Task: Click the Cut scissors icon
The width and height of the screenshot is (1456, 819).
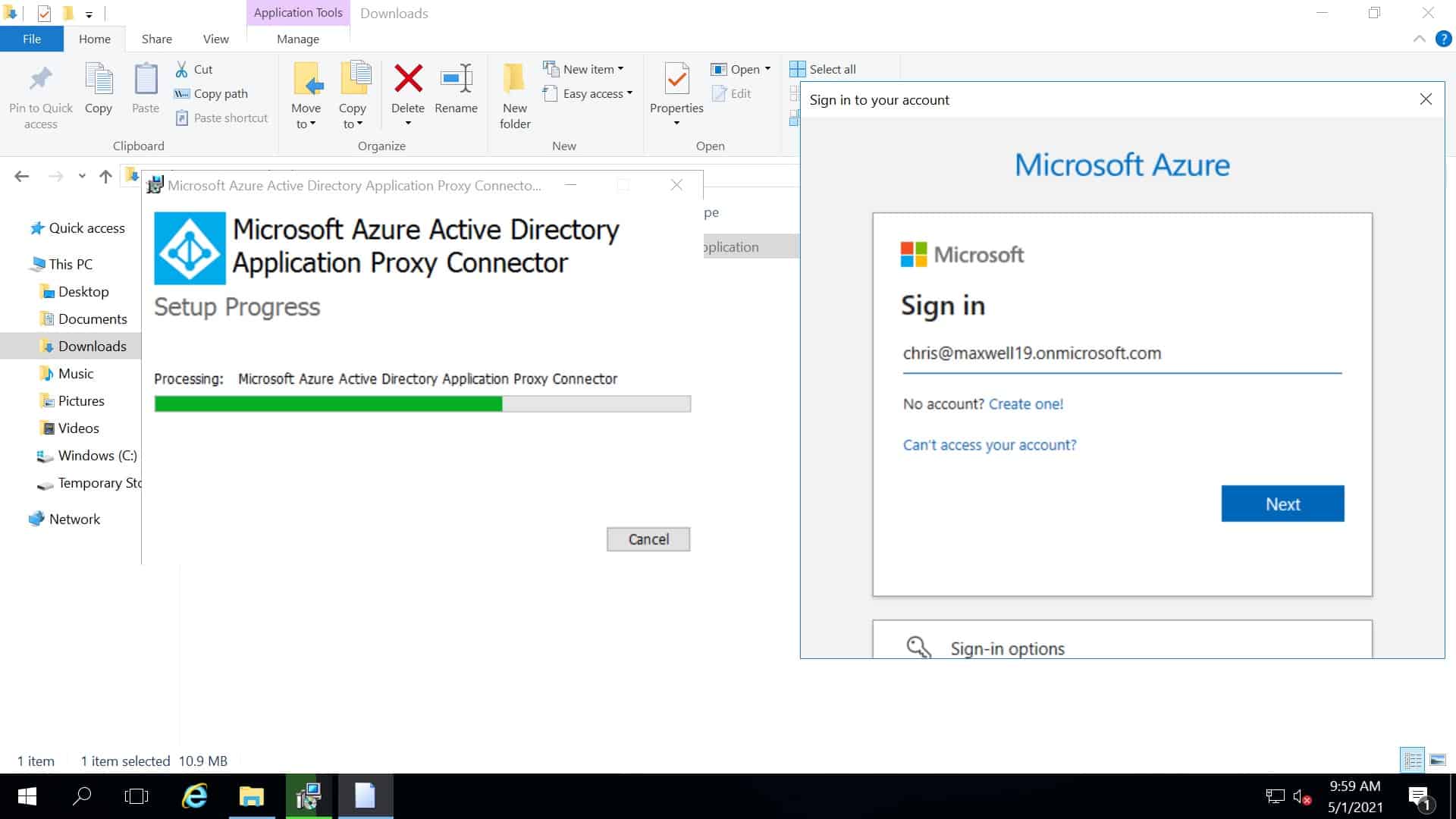Action: pyautogui.click(x=182, y=69)
